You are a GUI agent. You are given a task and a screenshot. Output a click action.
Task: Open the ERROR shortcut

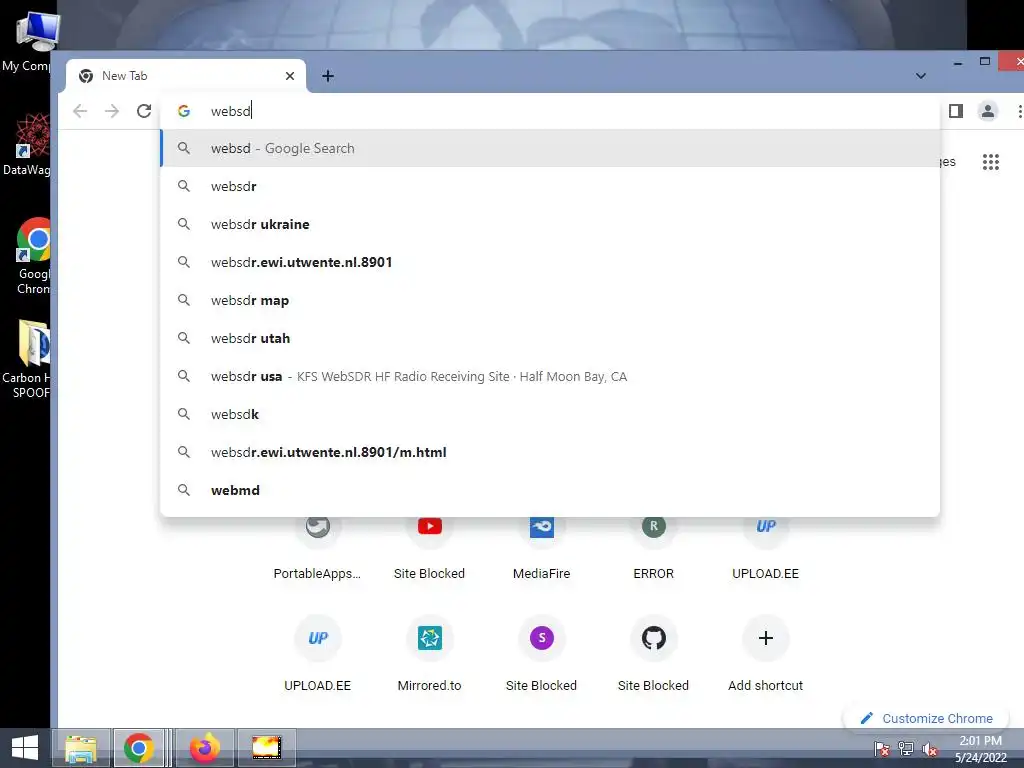[654, 547]
